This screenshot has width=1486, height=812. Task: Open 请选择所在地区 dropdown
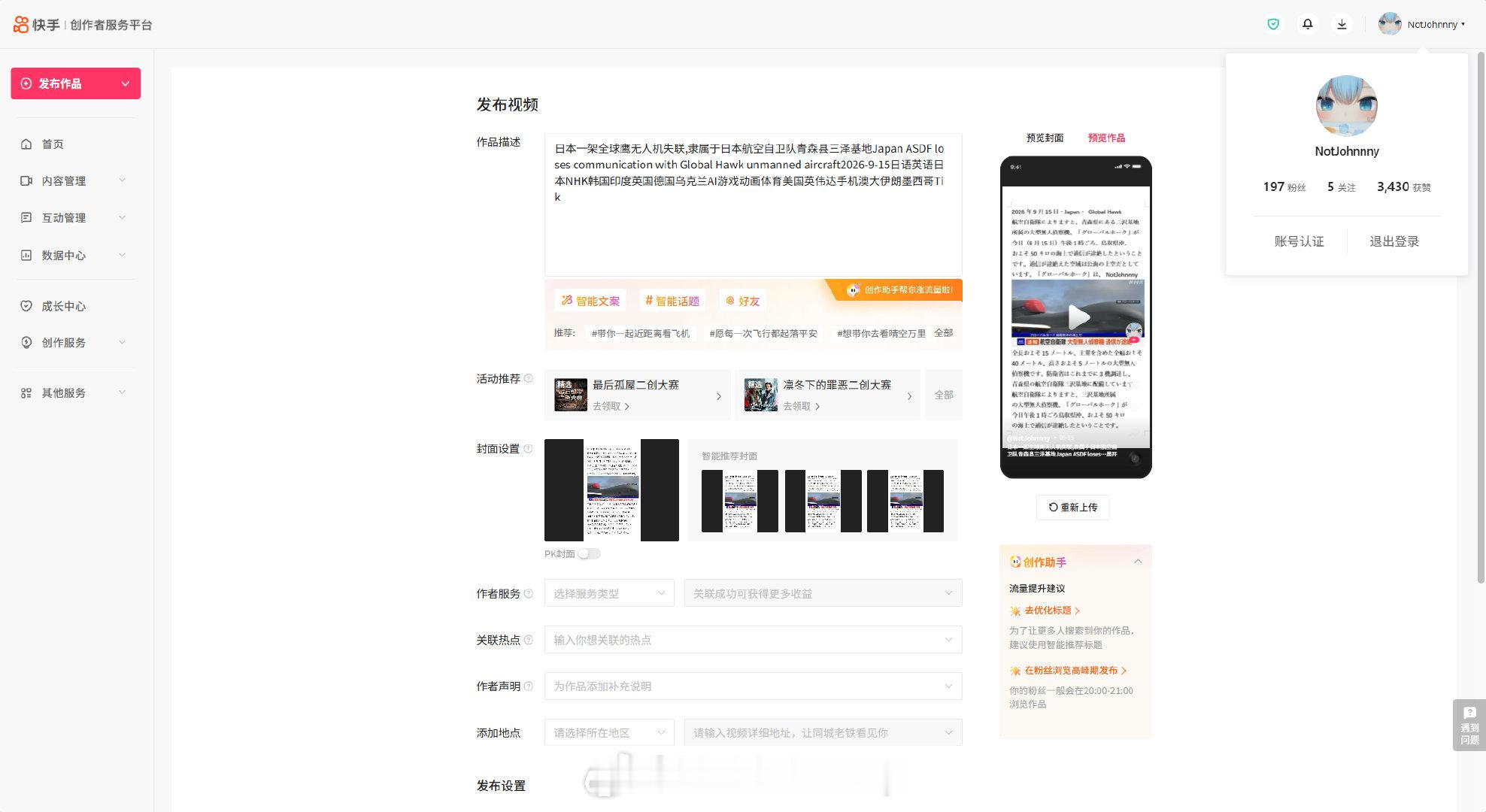point(609,732)
